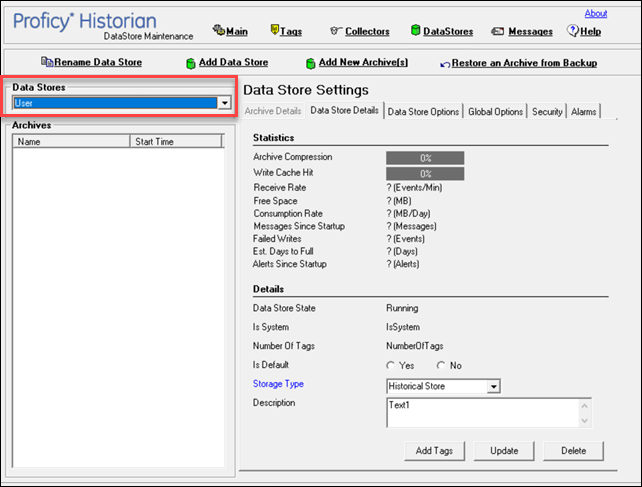
Task: Click the IsSystem value text
Action: (x=403, y=327)
